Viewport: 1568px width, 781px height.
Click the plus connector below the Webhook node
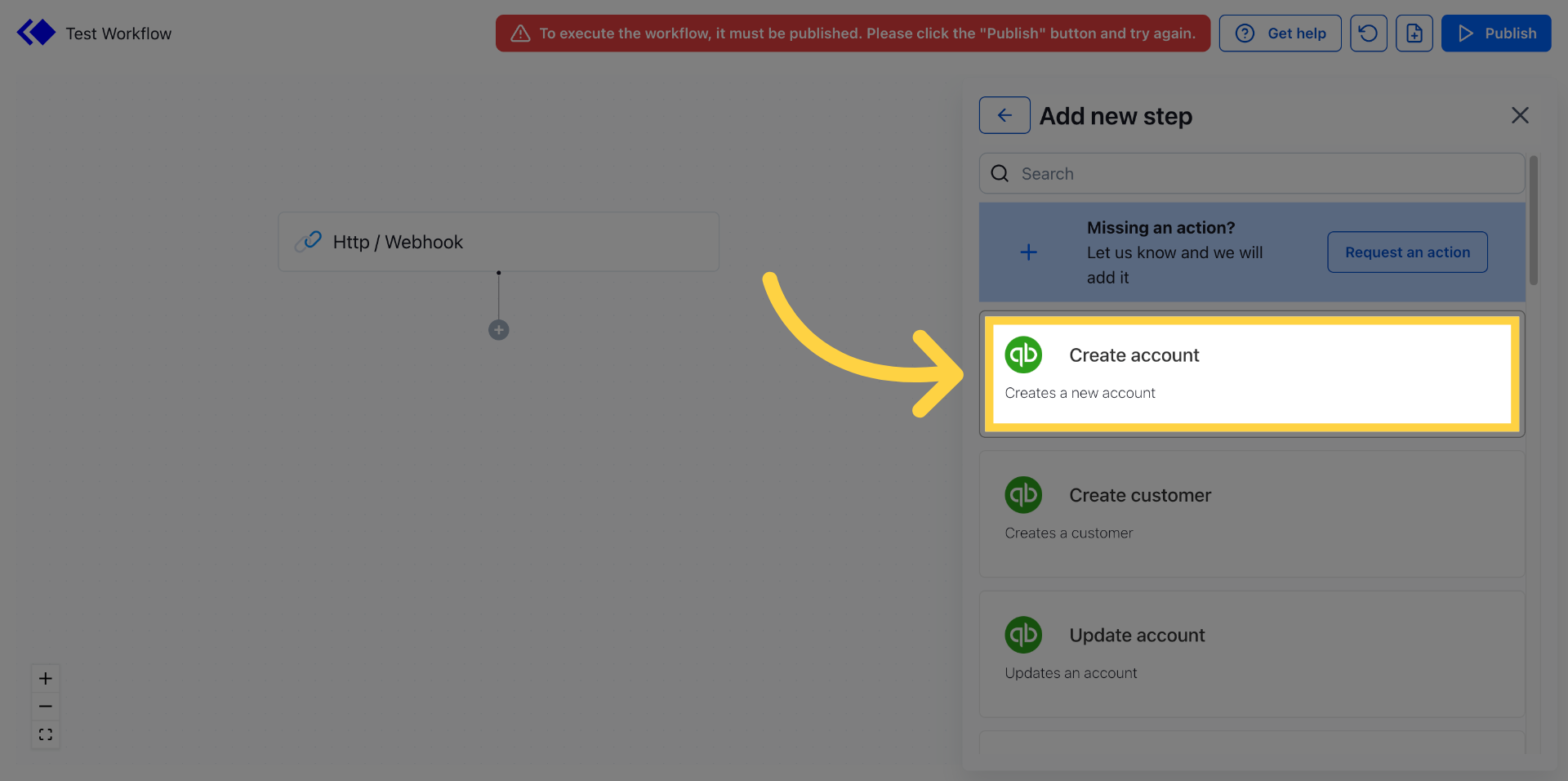[x=499, y=330]
